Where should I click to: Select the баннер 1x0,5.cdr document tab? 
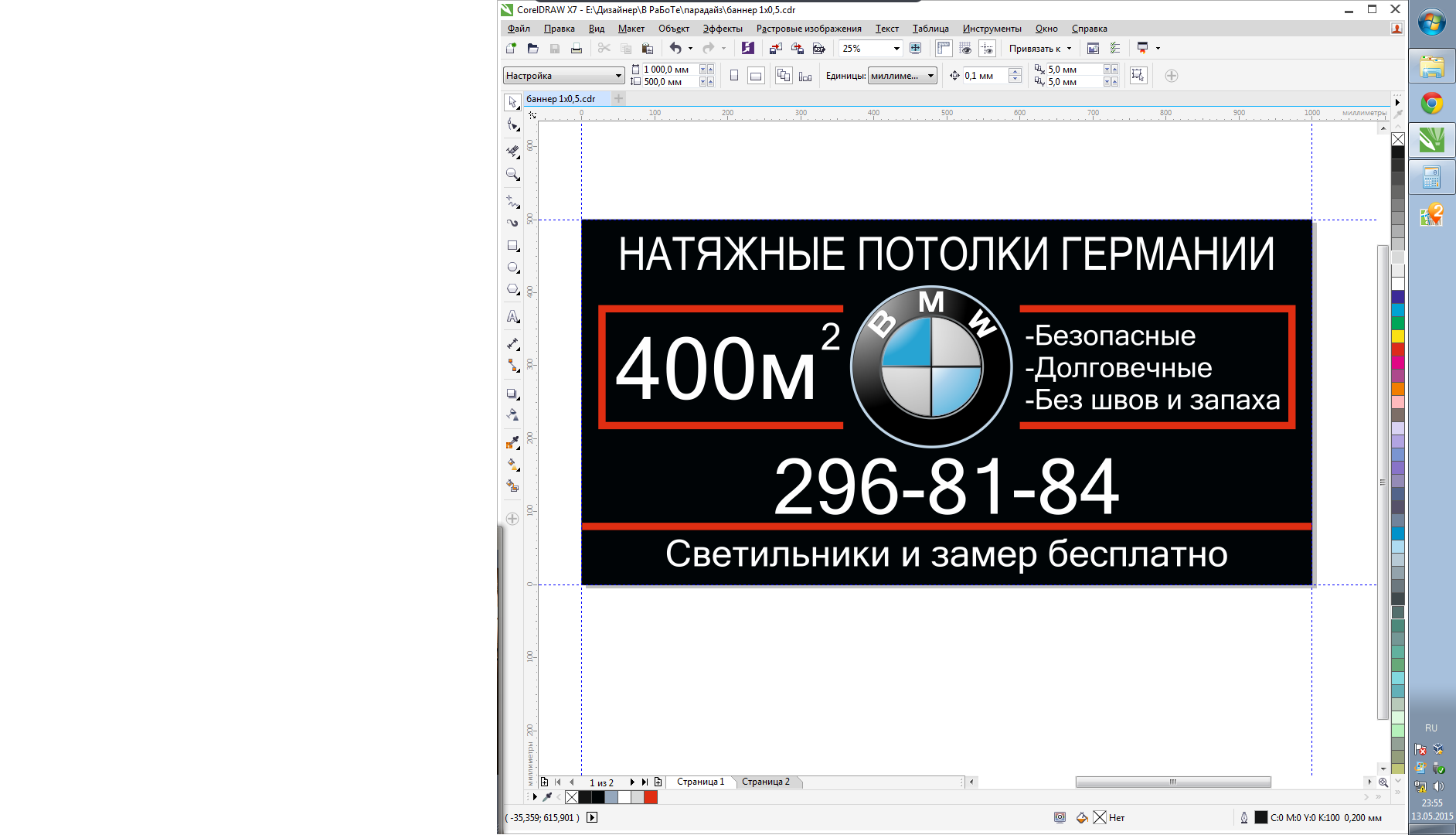click(561, 99)
